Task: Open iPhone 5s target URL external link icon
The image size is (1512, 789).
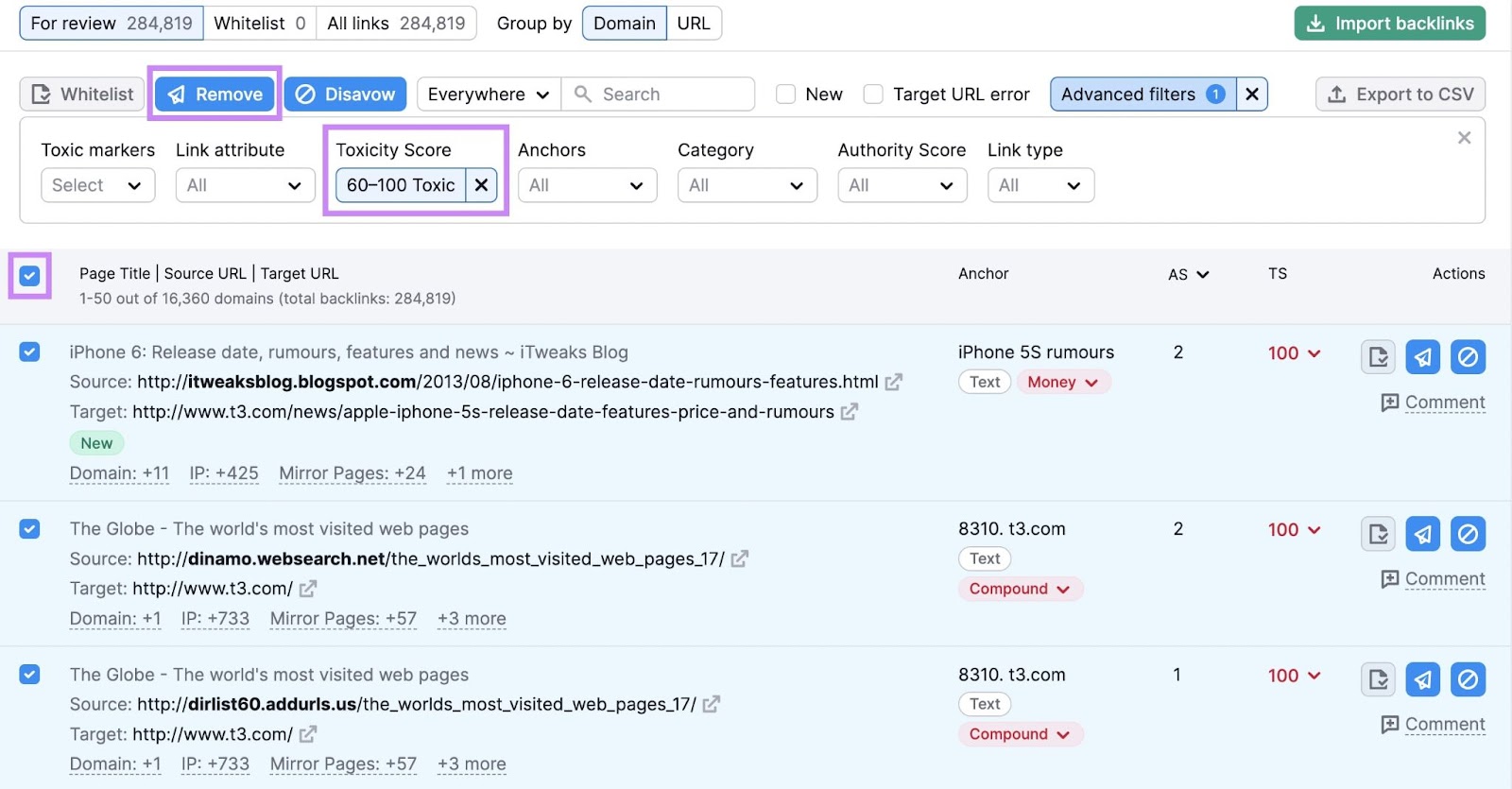Action: (x=849, y=412)
